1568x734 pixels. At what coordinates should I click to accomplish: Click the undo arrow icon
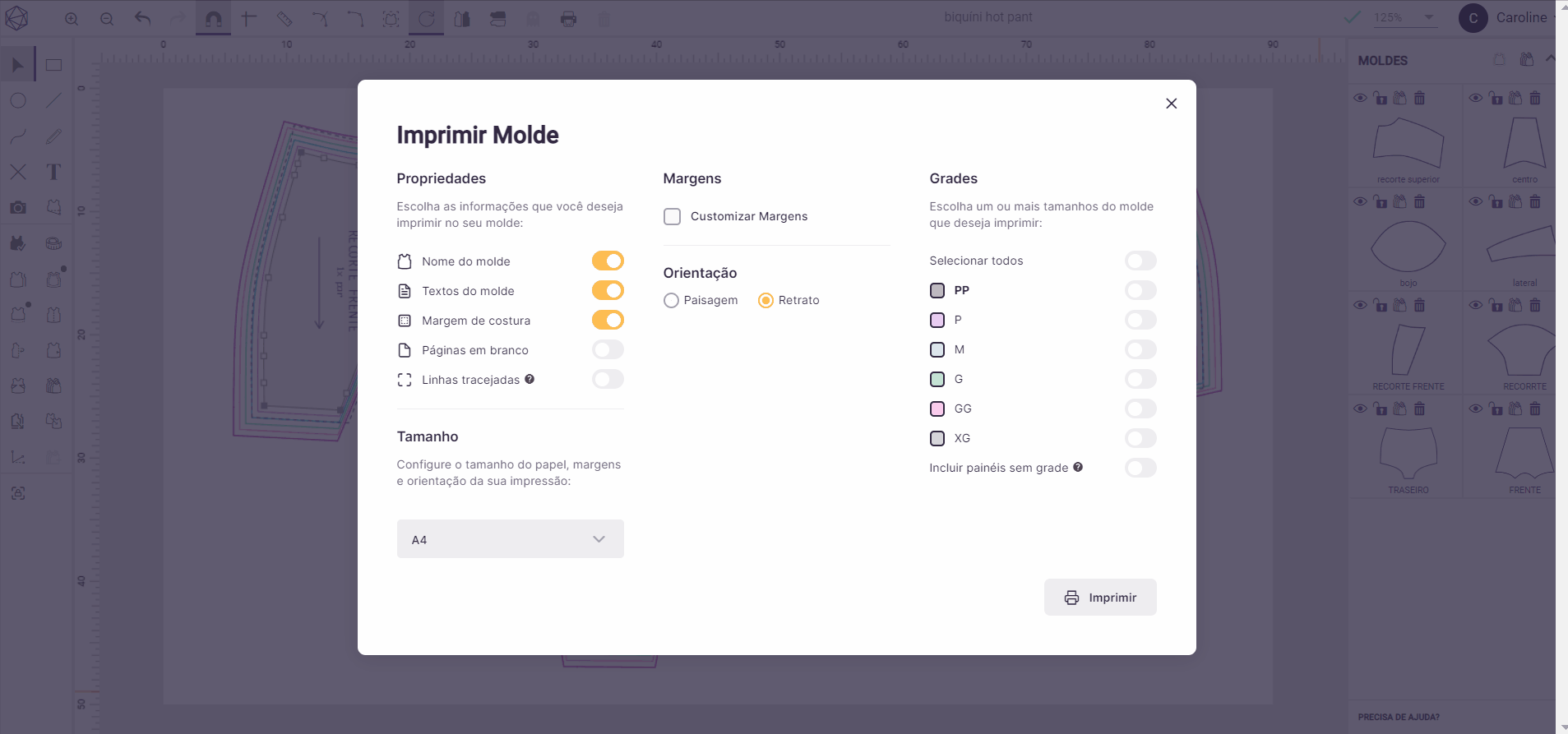point(143,18)
